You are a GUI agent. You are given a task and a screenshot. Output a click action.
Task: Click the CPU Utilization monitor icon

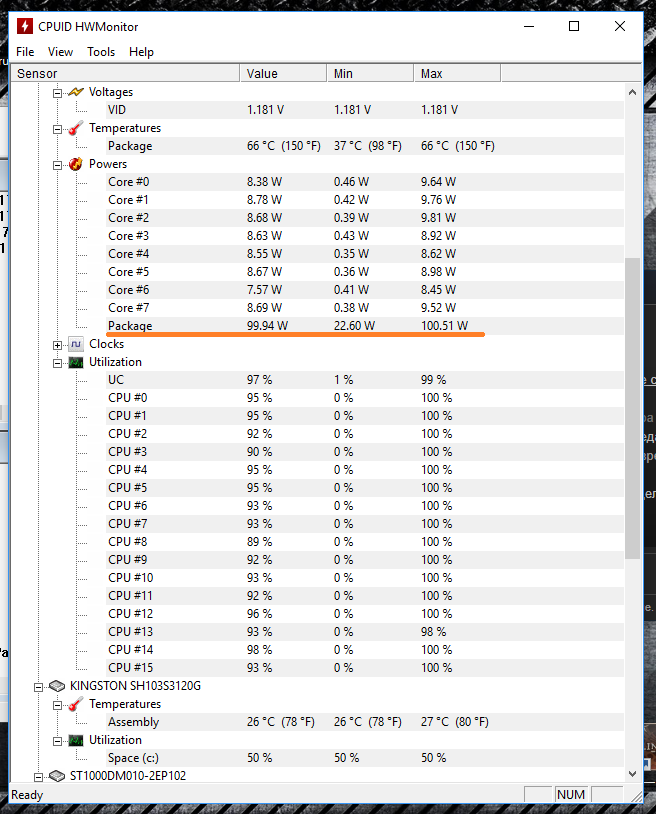(76, 362)
